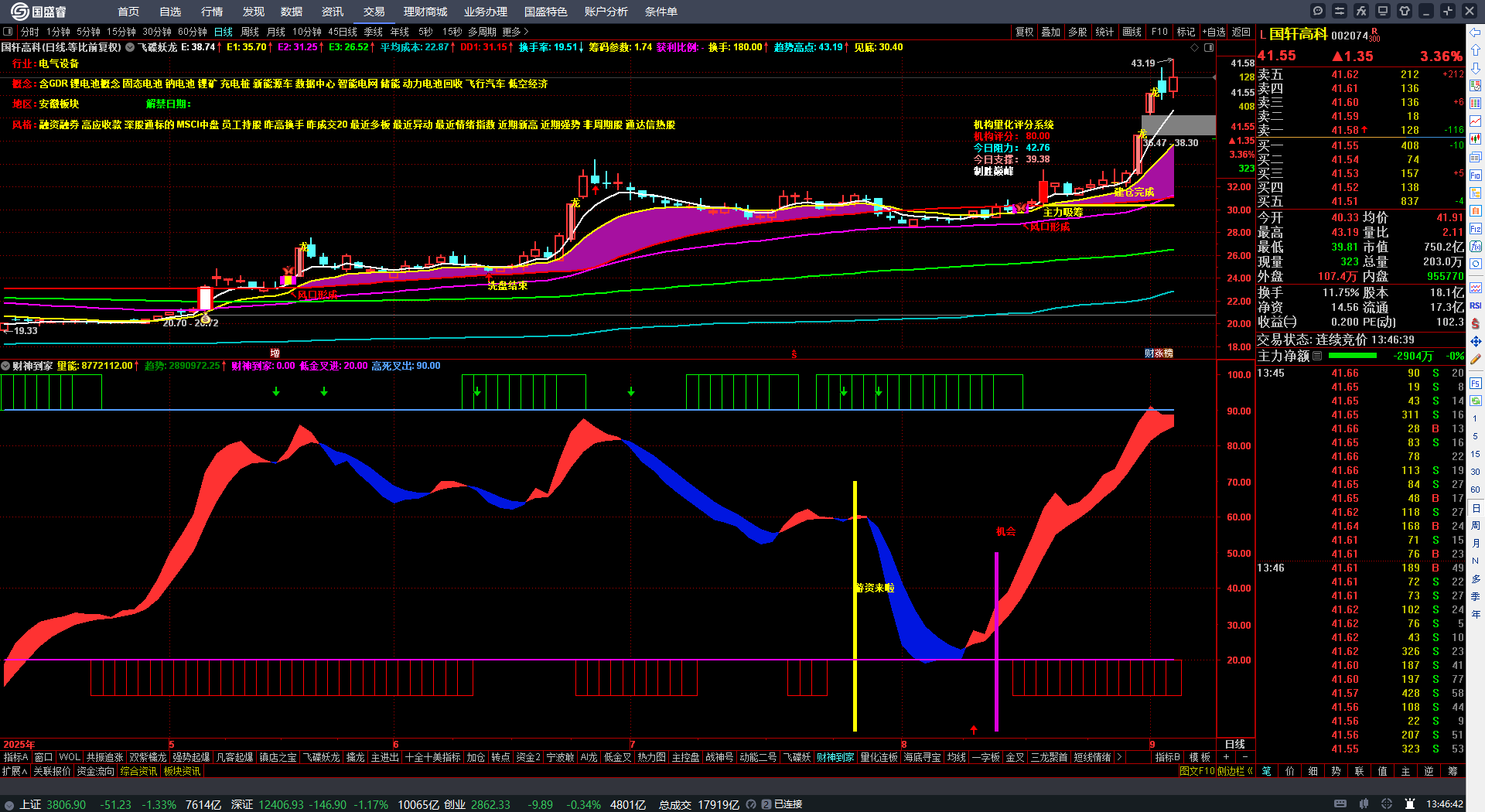Open 资金流向 link

pos(95,771)
